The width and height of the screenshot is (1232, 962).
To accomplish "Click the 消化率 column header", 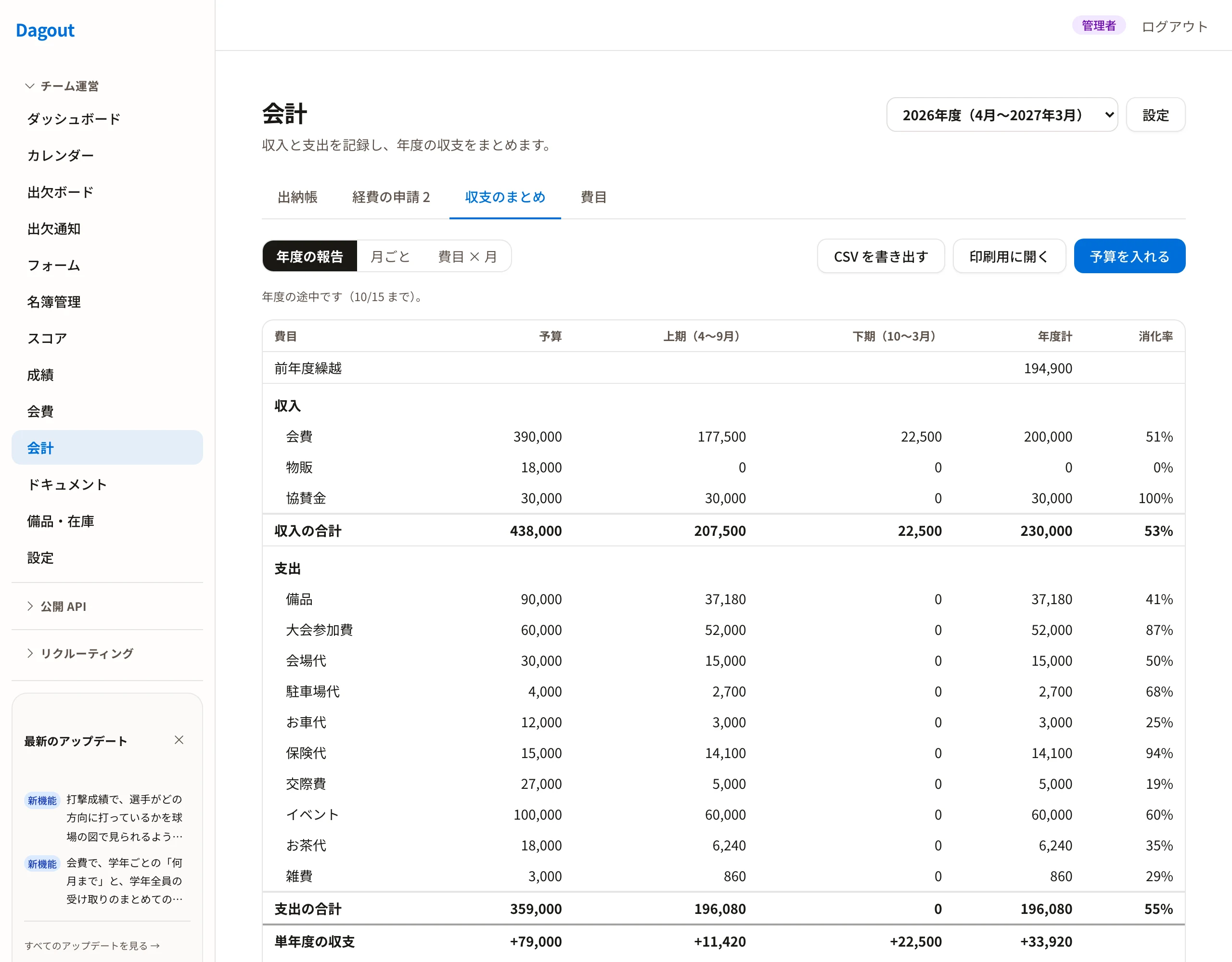I will [x=1155, y=337].
